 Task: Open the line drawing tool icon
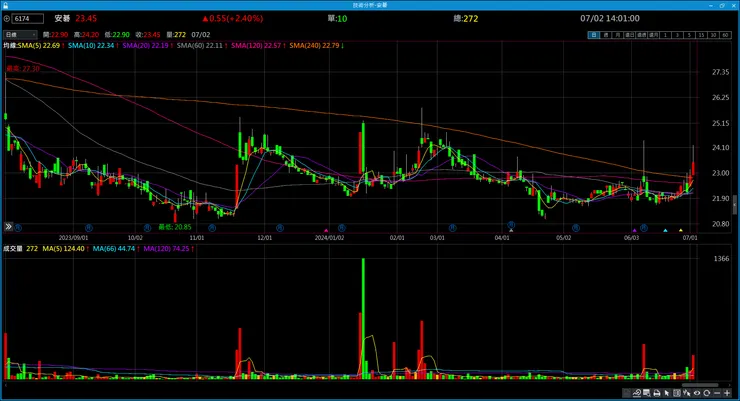(637, 393)
